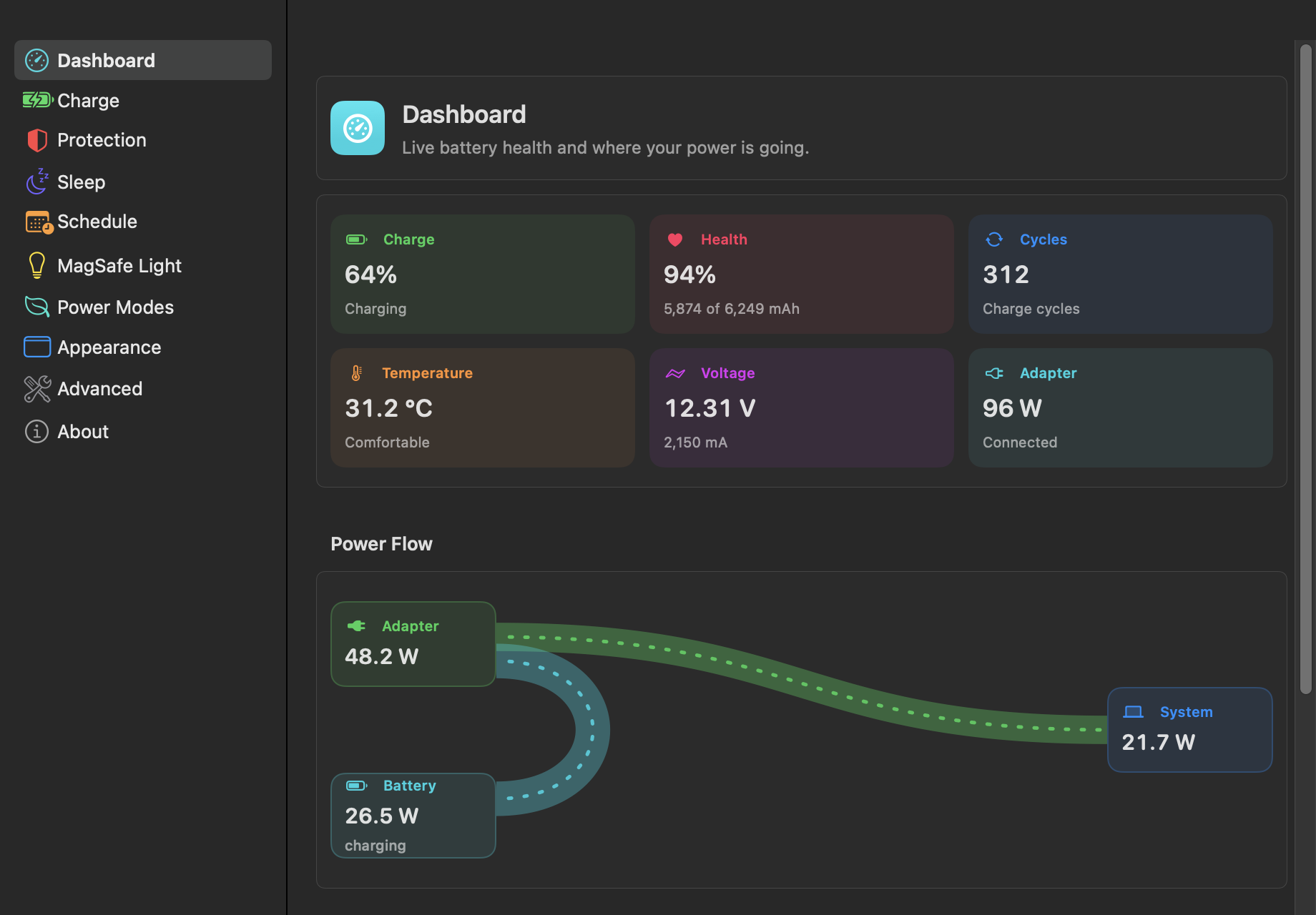This screenshot has height=915, width=1316.
Task: Open the Charge section in sidebar
Action: 143,101
